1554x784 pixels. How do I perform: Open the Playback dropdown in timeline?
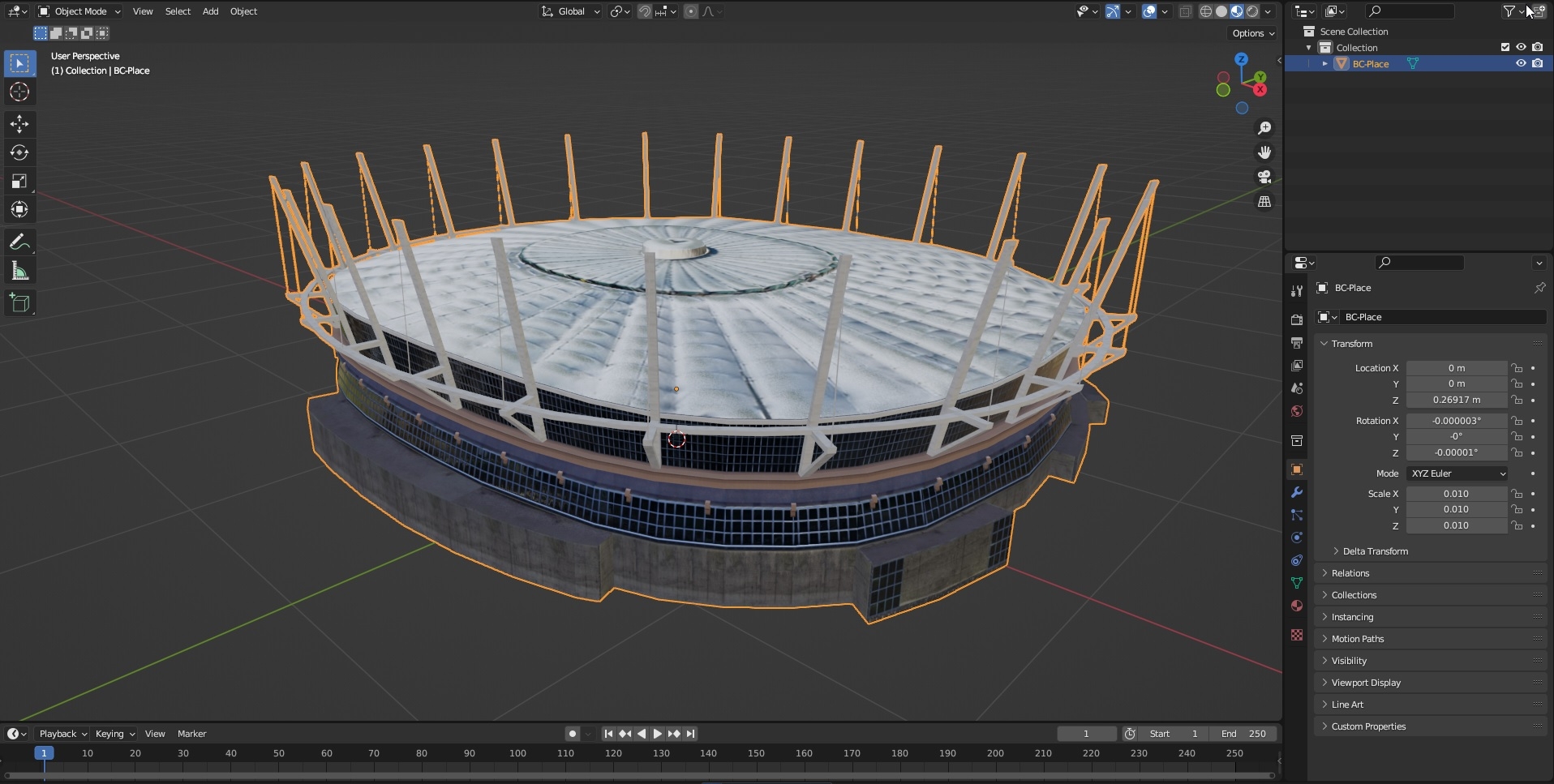point(62,734)
